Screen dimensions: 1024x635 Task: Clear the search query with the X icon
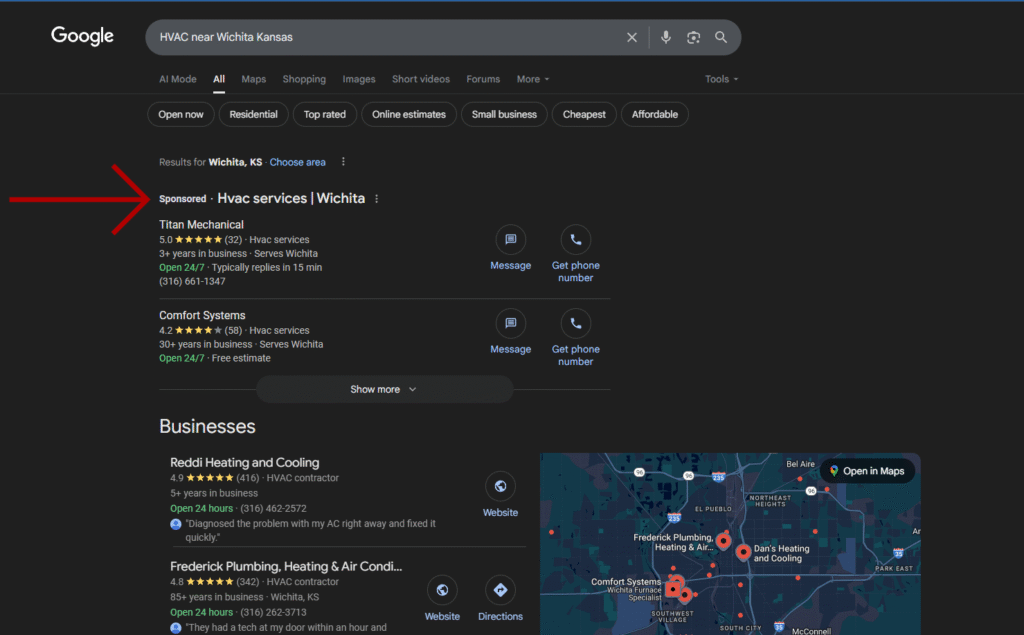(632, 37)
